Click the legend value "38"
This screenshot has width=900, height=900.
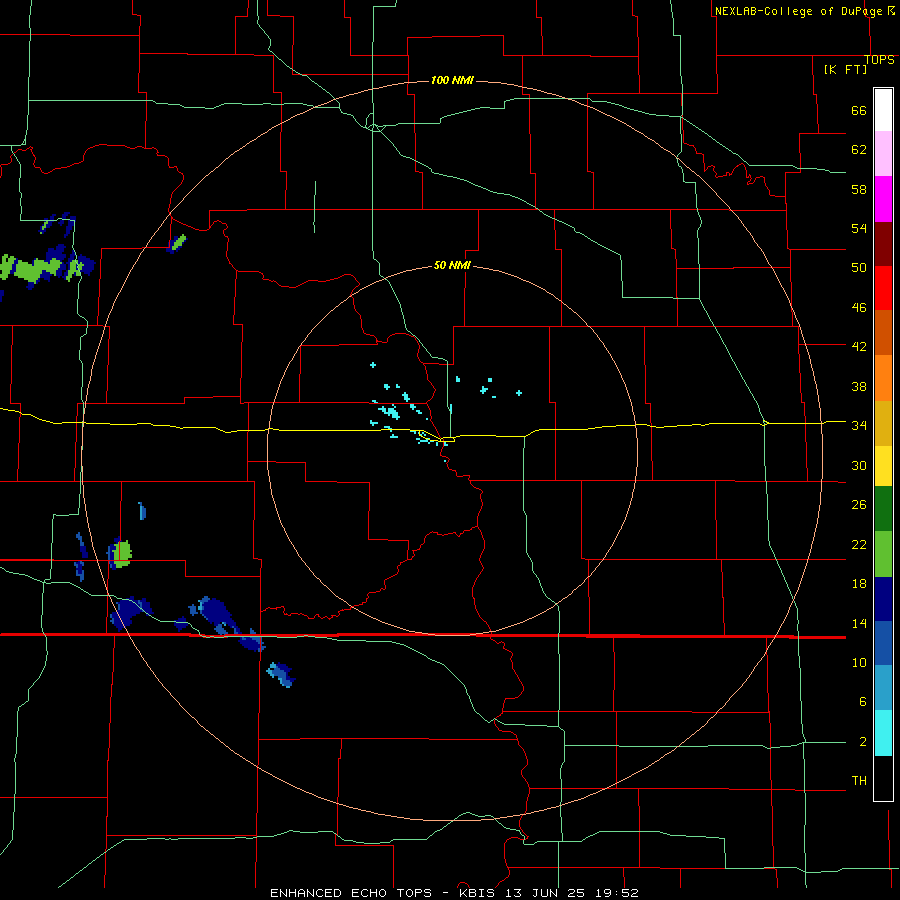859,386
